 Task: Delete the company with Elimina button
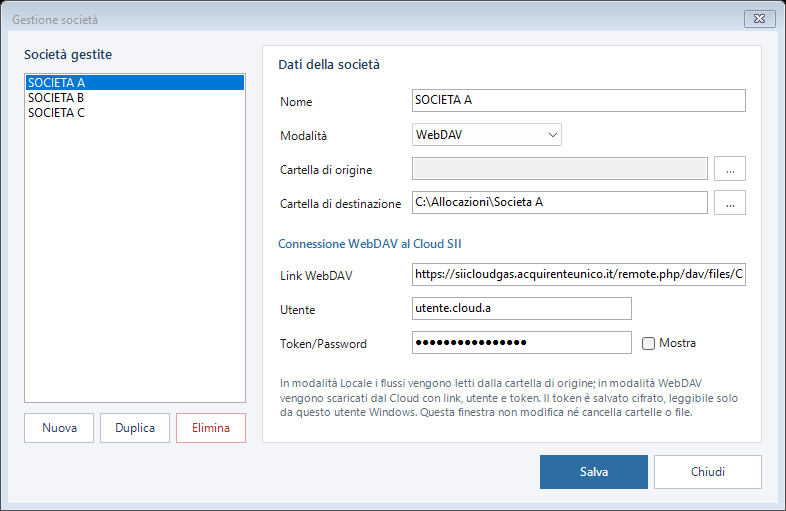[x=211, y=428]
